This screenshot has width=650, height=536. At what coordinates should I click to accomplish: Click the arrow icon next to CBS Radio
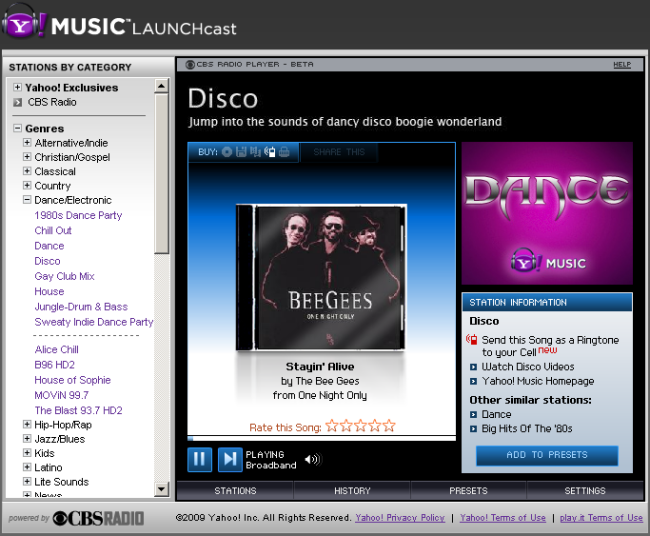click(x=17, y=102)
